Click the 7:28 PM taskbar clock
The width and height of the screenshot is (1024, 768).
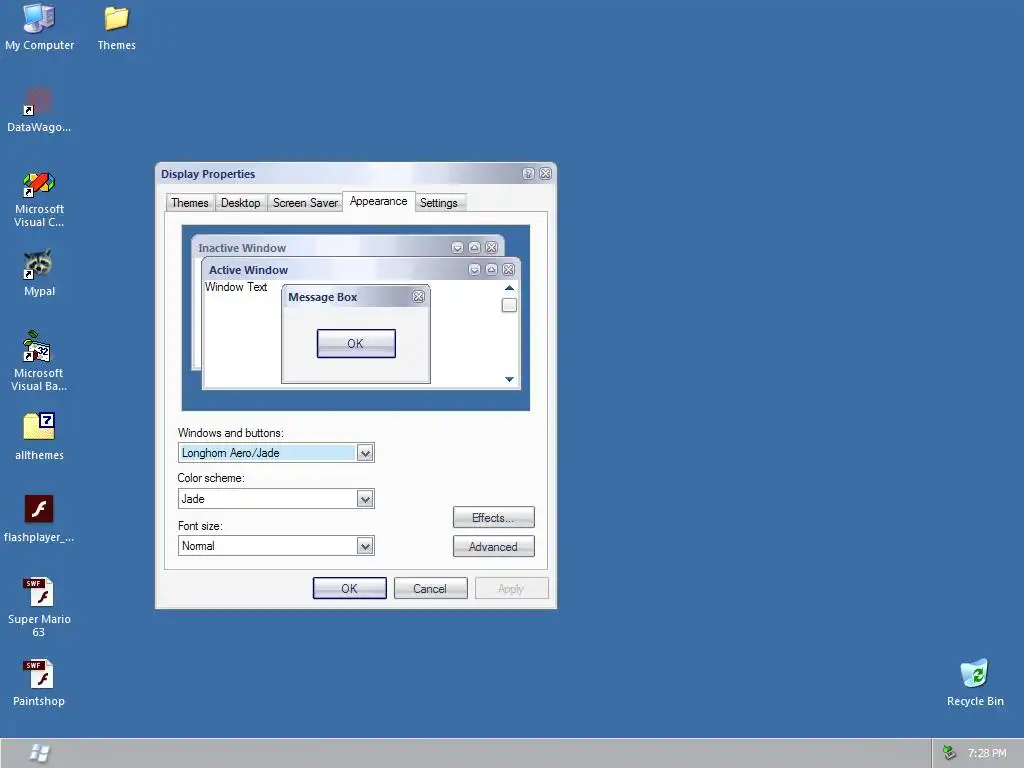point(987,753)
